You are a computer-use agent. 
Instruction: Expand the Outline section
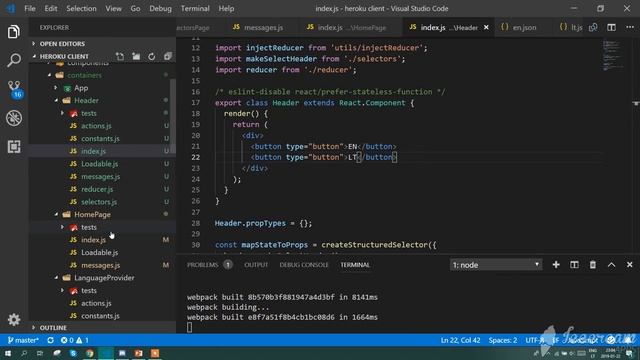[53, 328]
